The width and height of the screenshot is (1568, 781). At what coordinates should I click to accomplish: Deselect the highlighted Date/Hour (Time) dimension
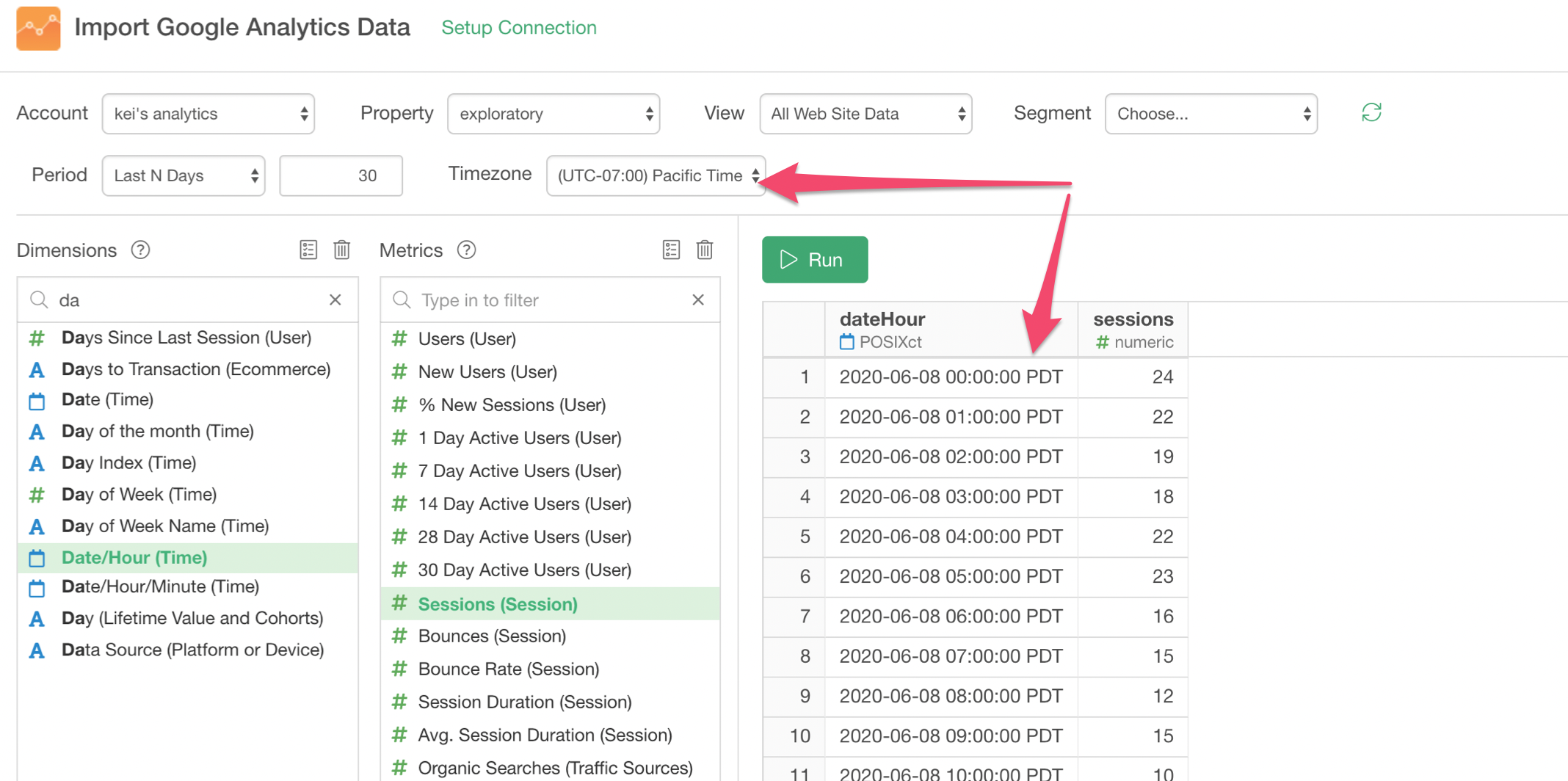click(x=187, y=558)
